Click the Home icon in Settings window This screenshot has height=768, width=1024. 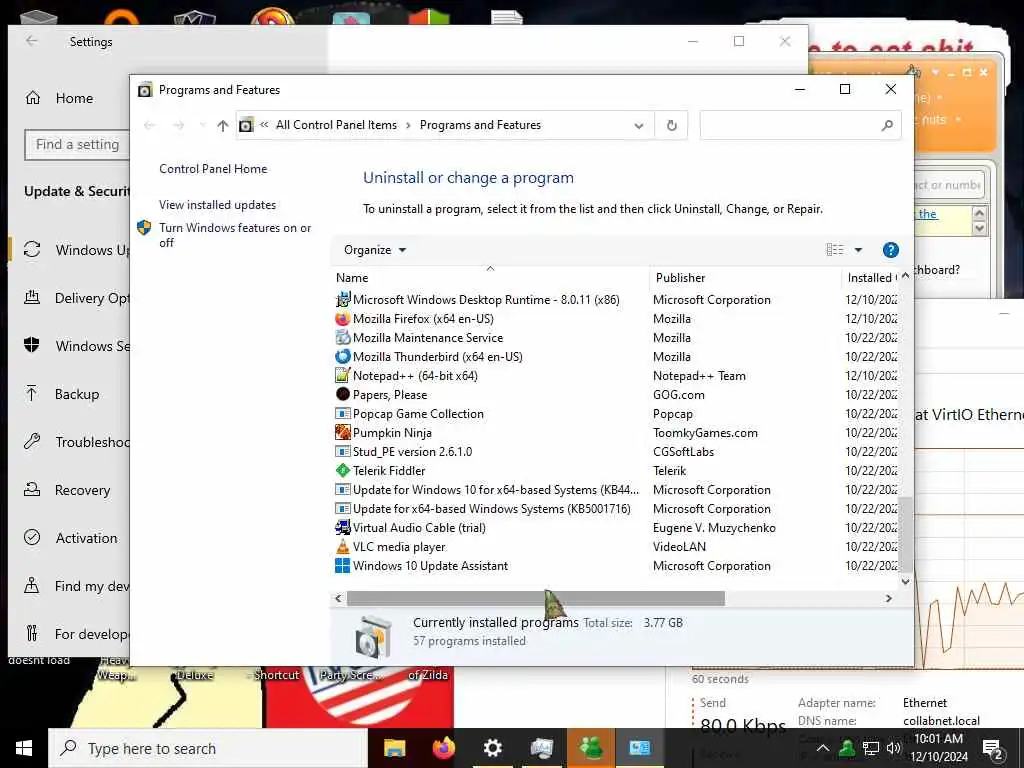(33, 98)
